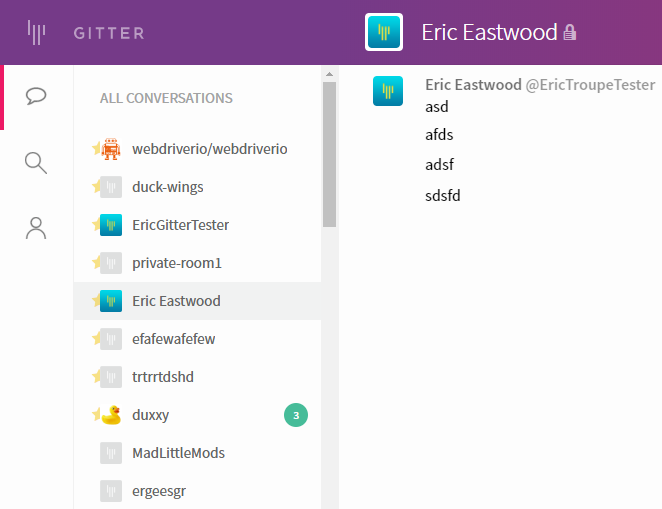Click the unread badge 3 on duxxy
This screenshot has width=662, height=509.
click(296, 415)
